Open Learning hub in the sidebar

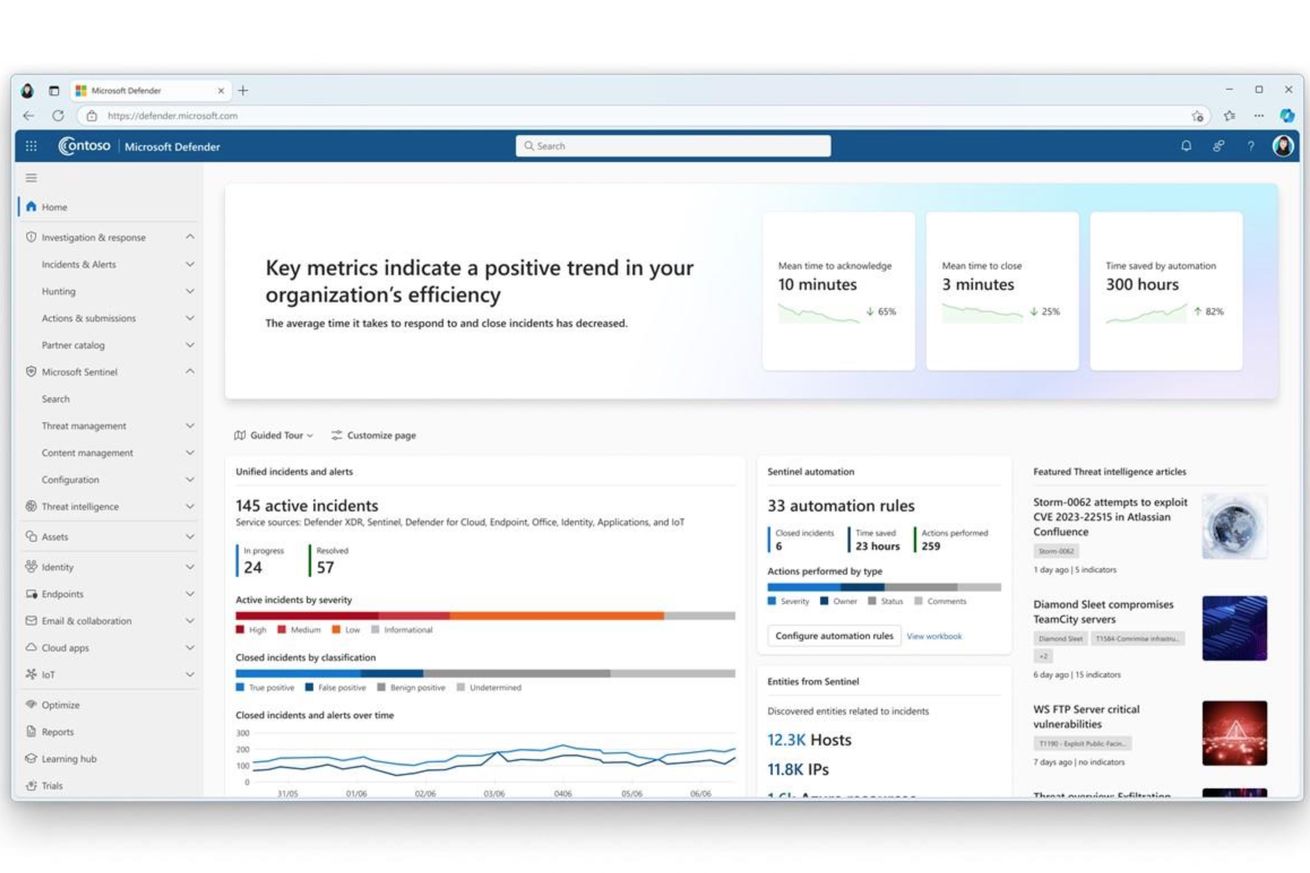pyautogui.click(x=68, y=759)
